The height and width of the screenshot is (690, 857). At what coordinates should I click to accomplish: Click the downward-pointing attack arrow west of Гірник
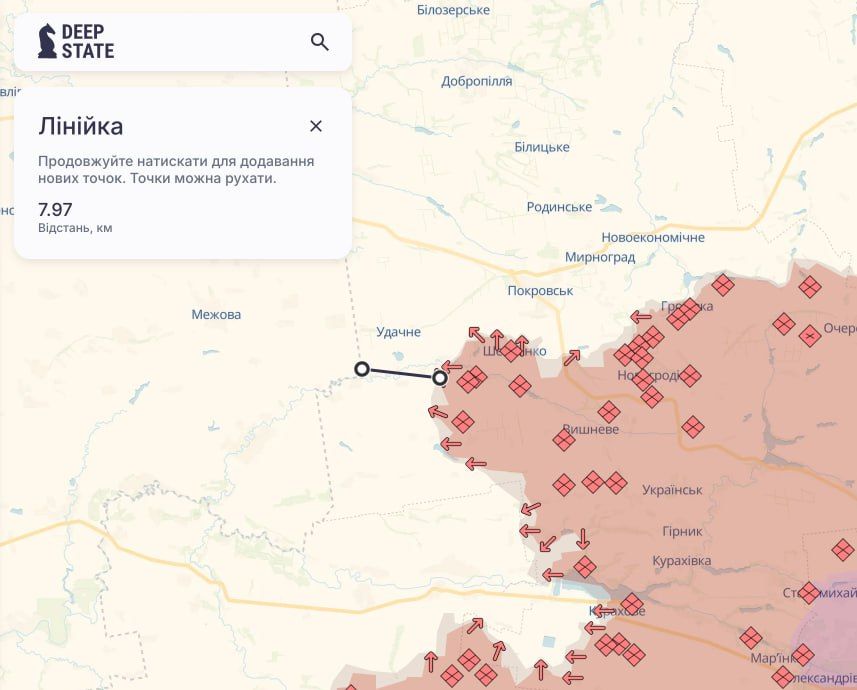click(x=584, y=539)
